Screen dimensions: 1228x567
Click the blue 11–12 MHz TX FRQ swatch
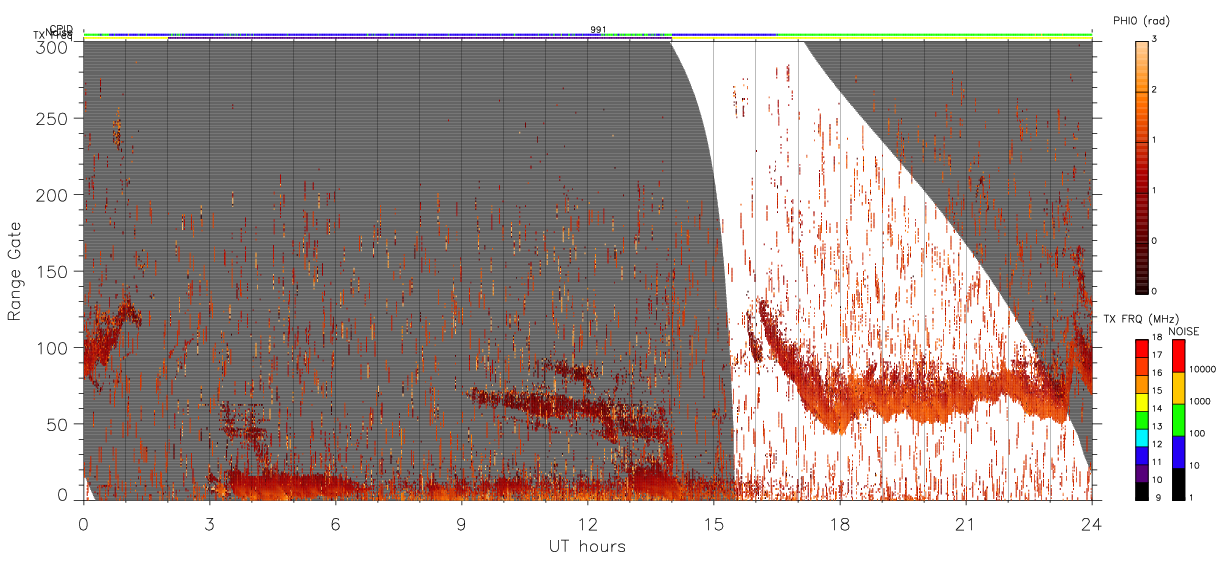pyautogui.click(x=1141, y=454)
